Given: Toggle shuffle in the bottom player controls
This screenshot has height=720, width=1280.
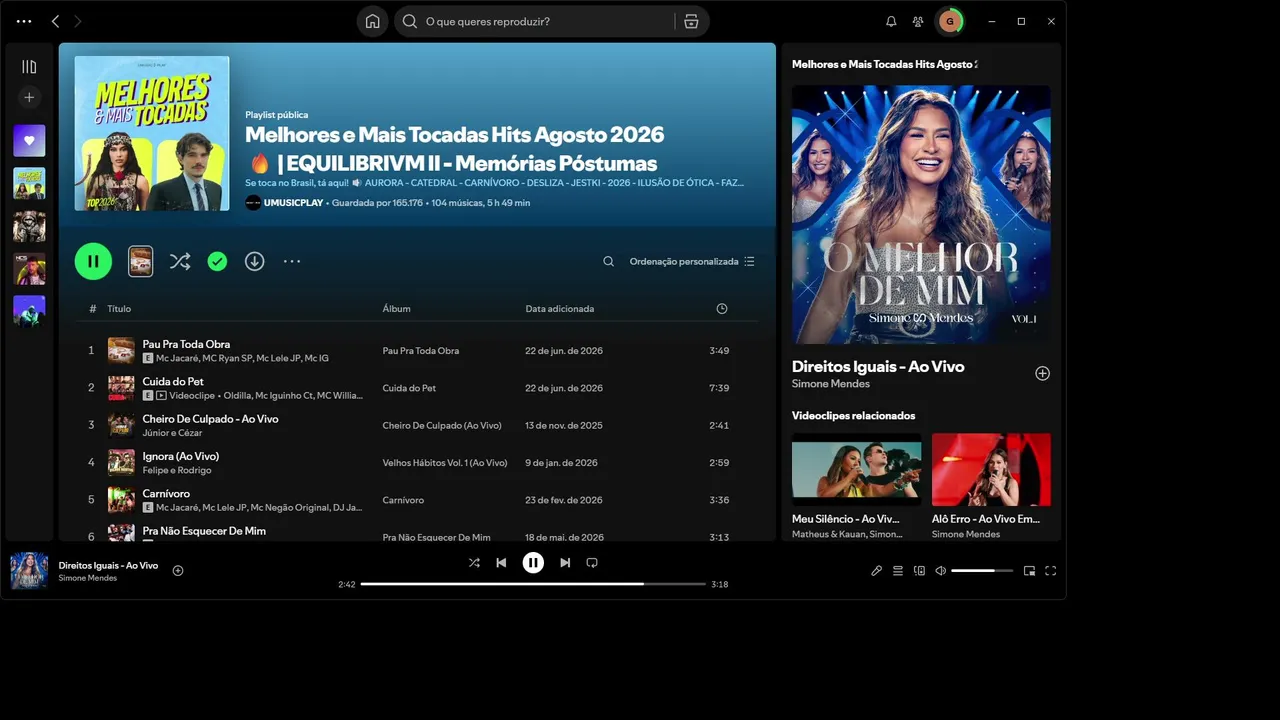Looking at the screenshot, I should 474,563.
